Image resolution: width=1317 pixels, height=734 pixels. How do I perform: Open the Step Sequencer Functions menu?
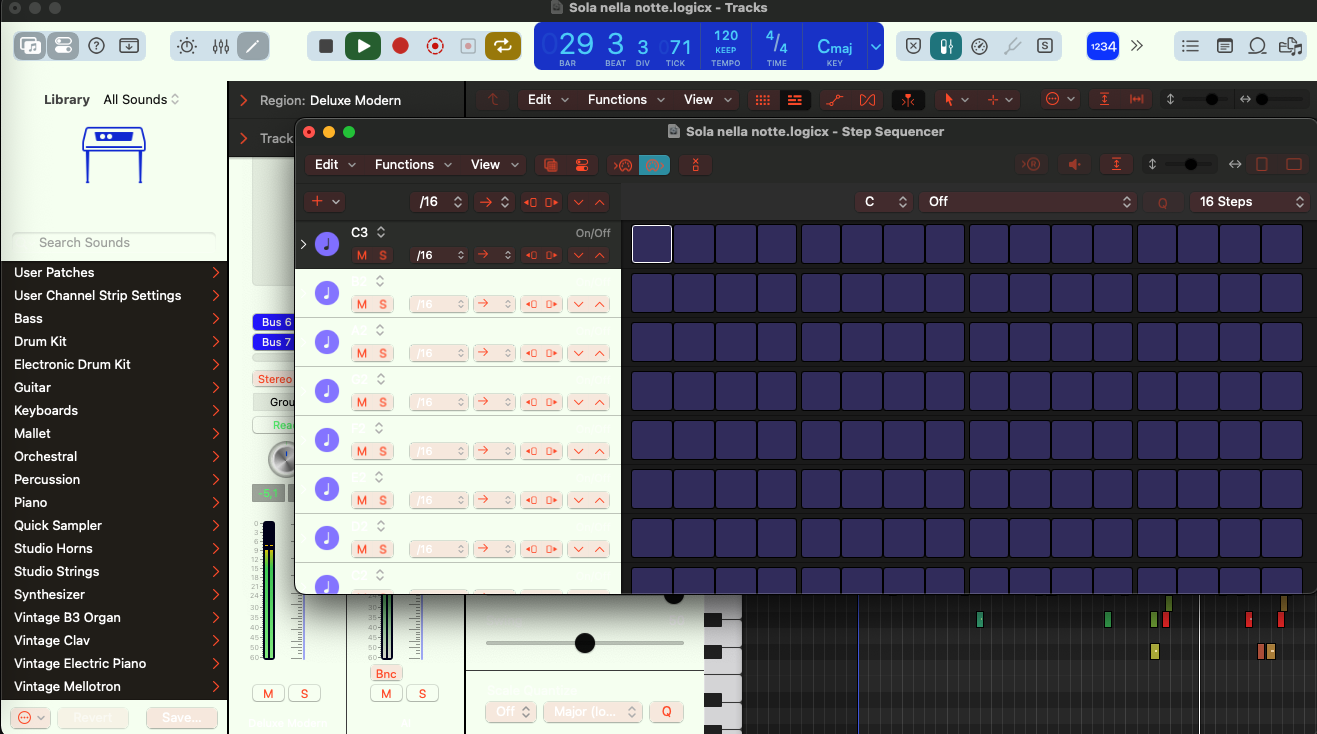[x=412, y=165]
